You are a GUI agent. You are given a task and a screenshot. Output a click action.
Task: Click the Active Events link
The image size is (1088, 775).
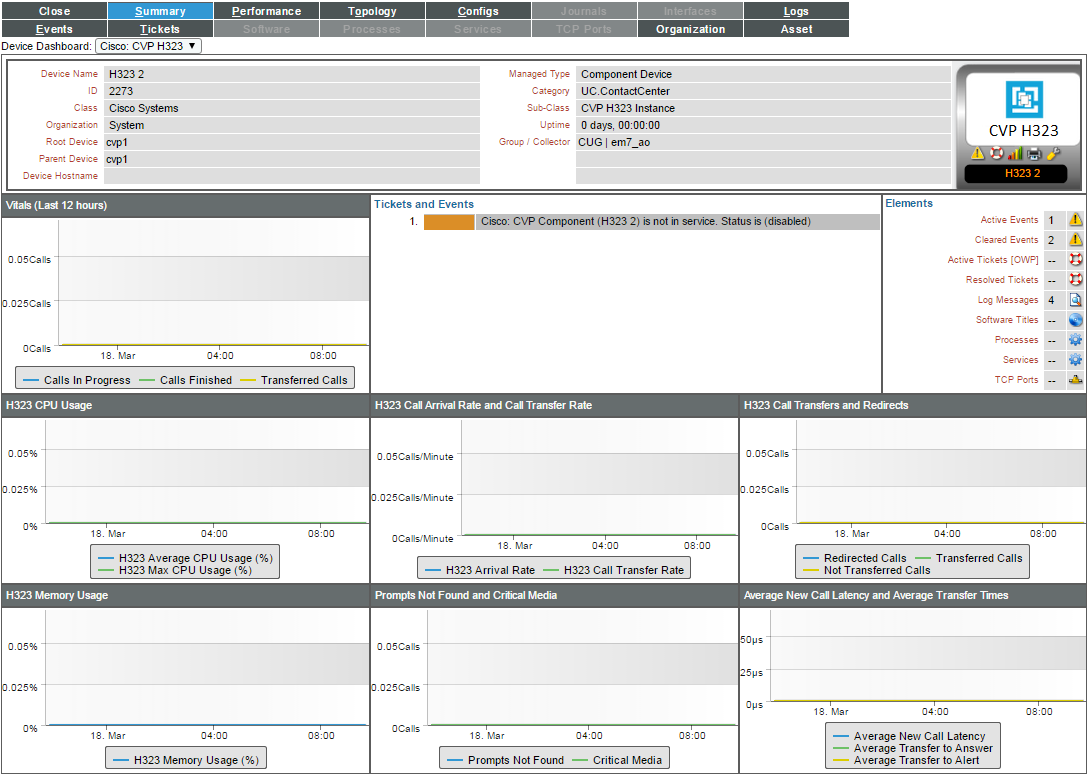[1009, 220]
